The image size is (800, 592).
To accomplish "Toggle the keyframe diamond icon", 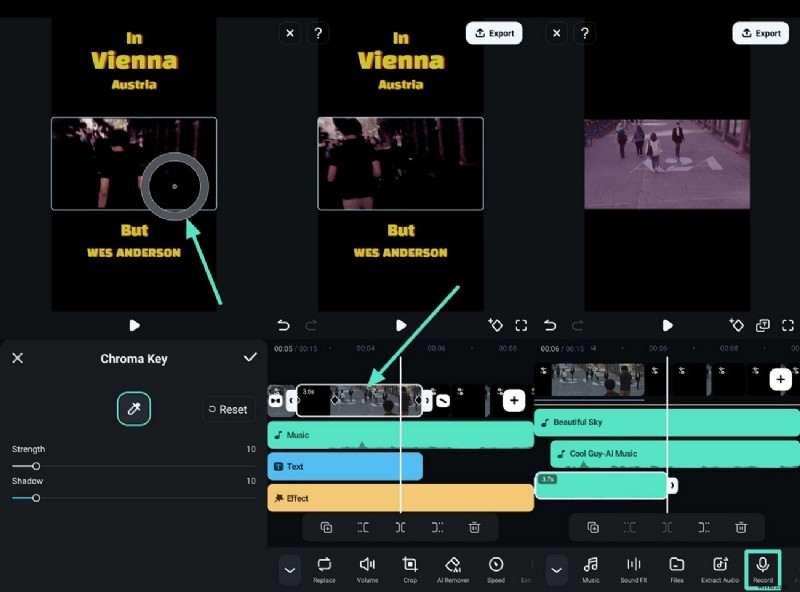I will pos(496,325).
